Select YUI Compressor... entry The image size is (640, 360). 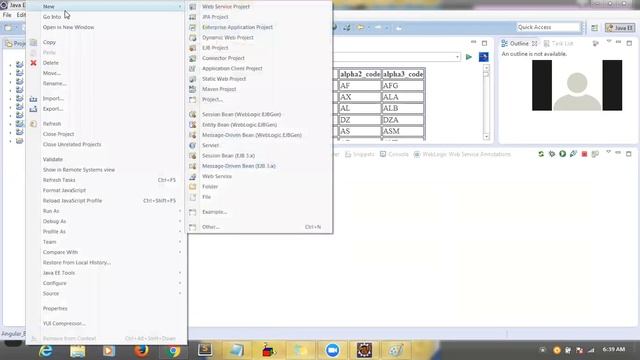point(64,323)
